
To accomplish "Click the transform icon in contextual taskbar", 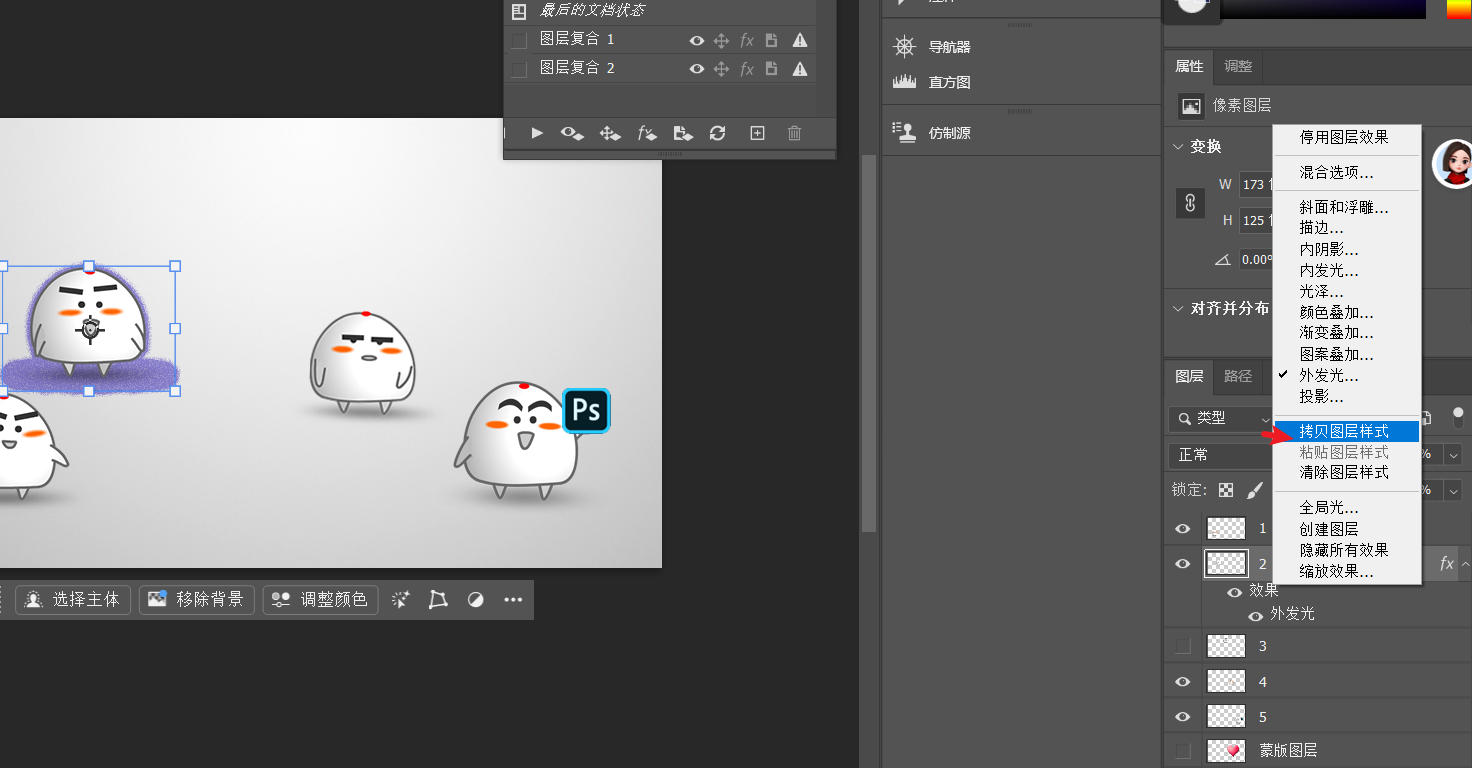I will click(438, 599).
